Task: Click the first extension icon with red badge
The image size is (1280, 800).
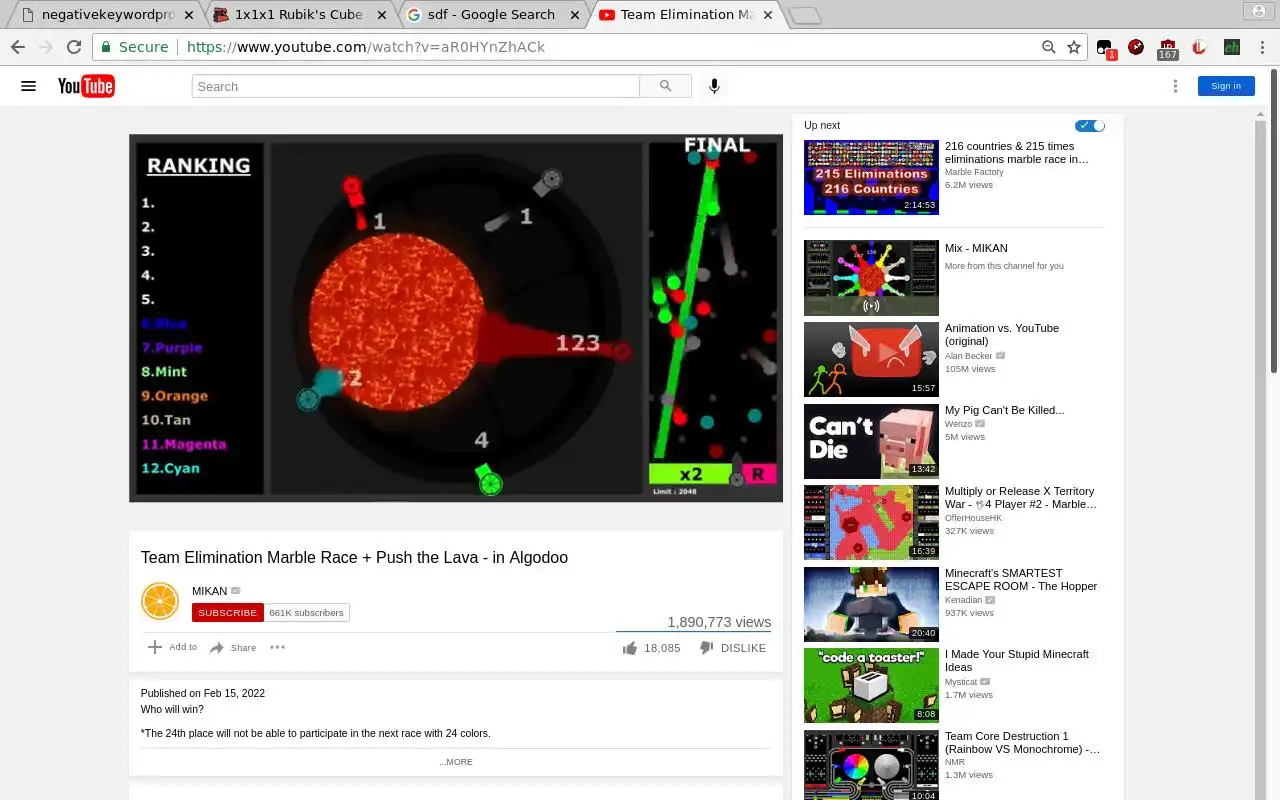Action: tap(1105, 48)
